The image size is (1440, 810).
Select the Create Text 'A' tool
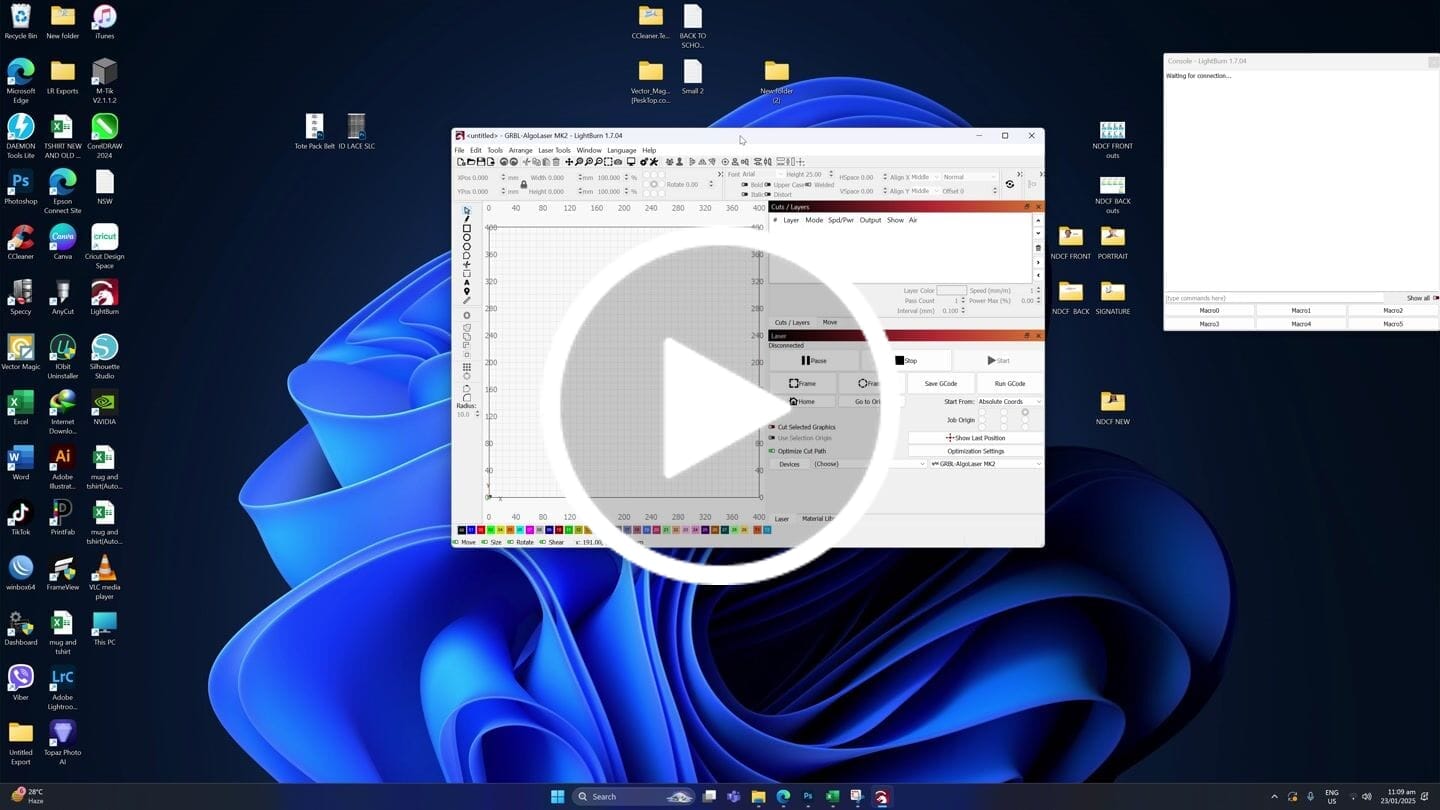point(467,282)
